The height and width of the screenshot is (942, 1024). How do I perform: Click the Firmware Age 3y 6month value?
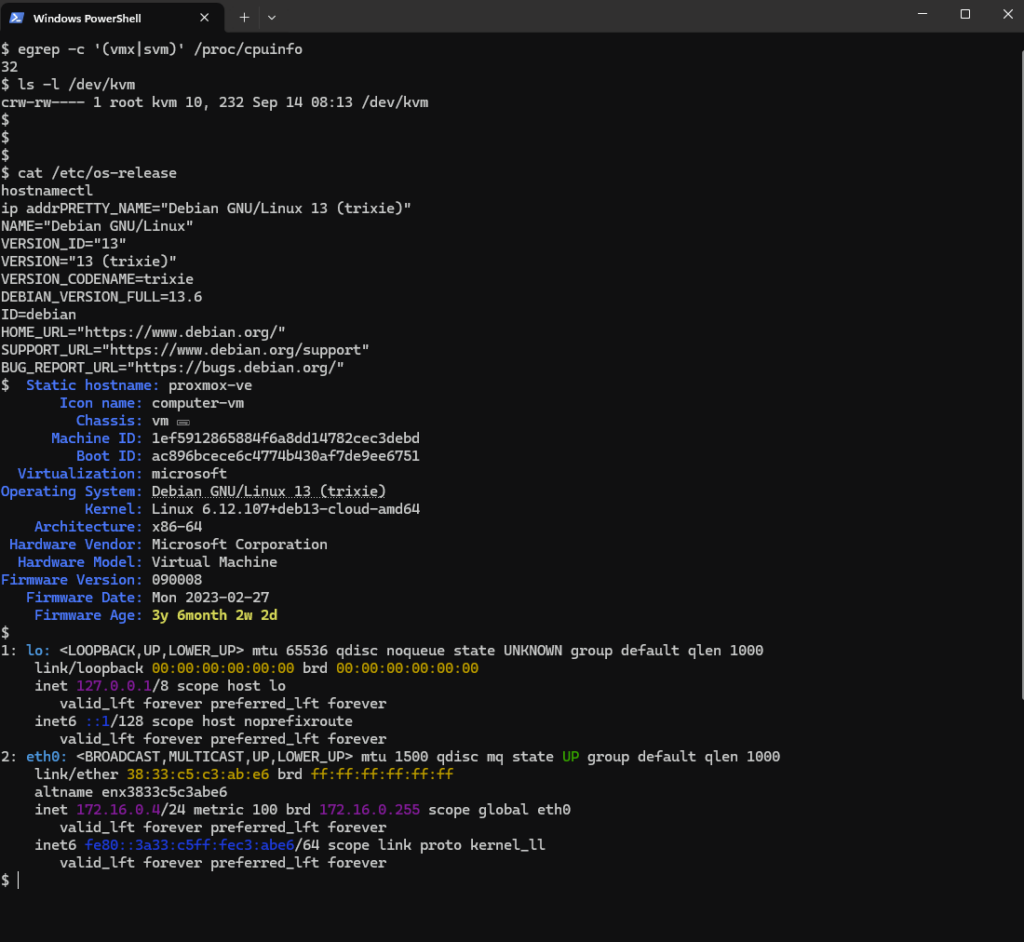coord(214,615)
